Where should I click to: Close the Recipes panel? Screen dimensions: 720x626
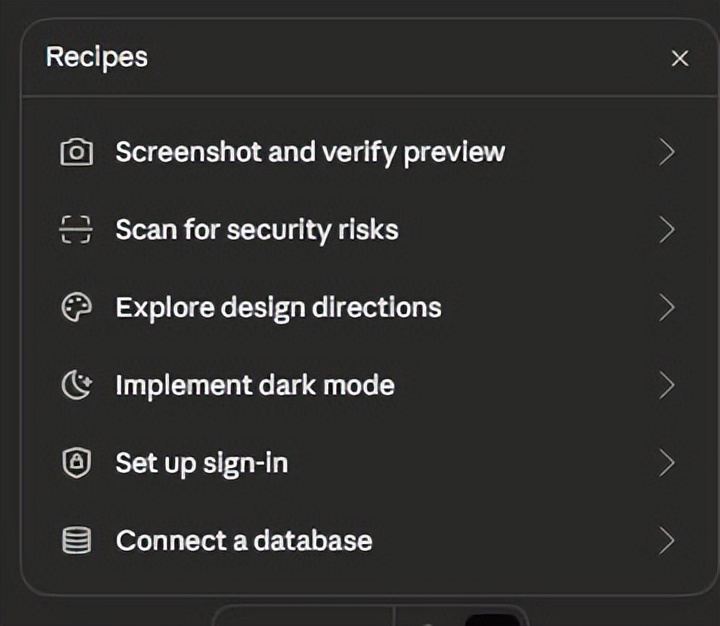pos(680,58)
